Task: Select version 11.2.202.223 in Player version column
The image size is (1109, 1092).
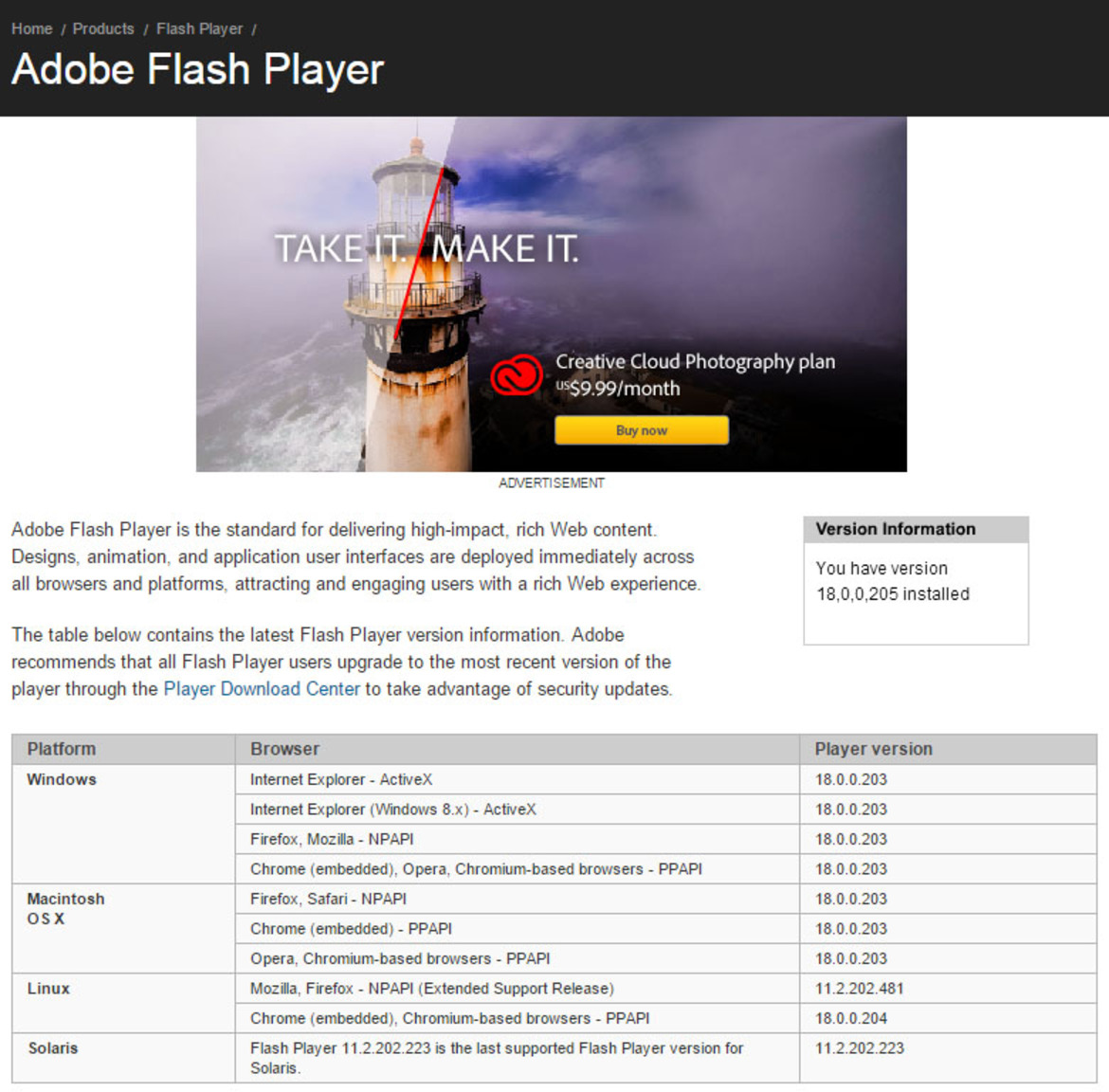Action: (x=948, y=1057)
